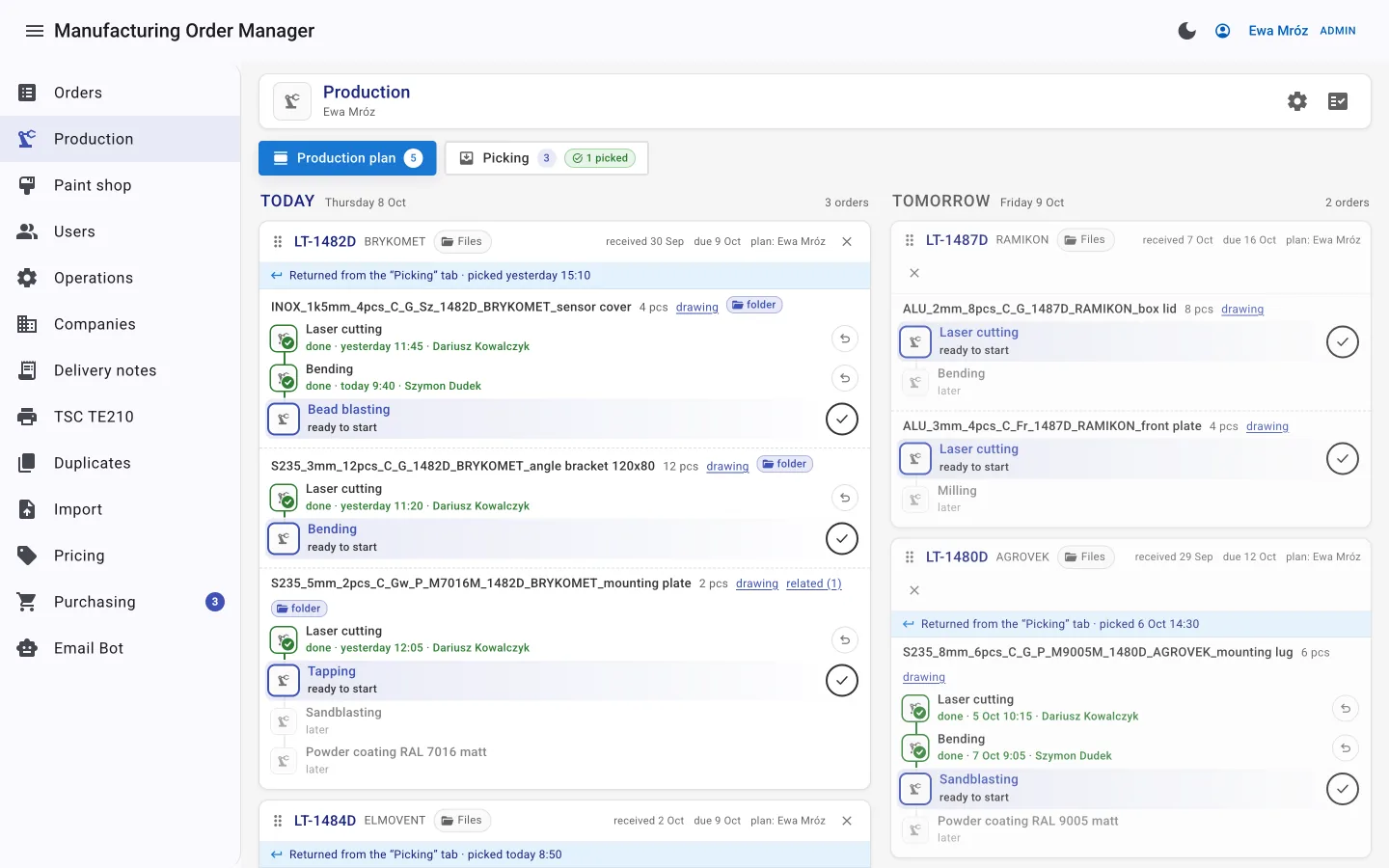Open production settings gear

(x=1297, y=101)
